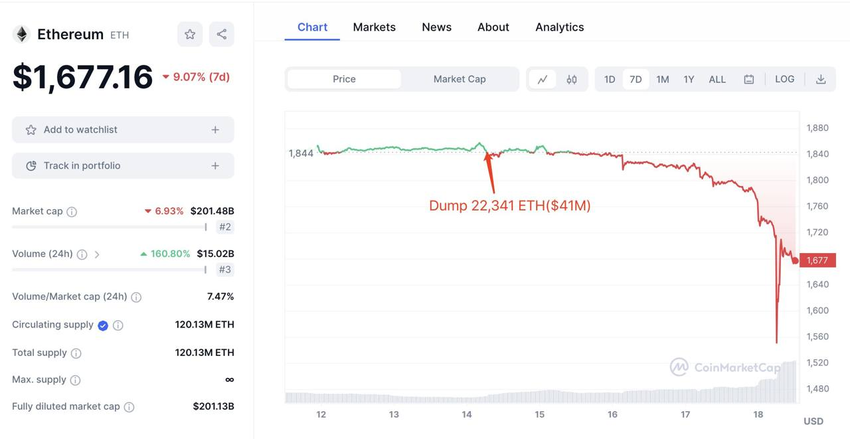Click plus on Track in portfolio

point(215,166)
